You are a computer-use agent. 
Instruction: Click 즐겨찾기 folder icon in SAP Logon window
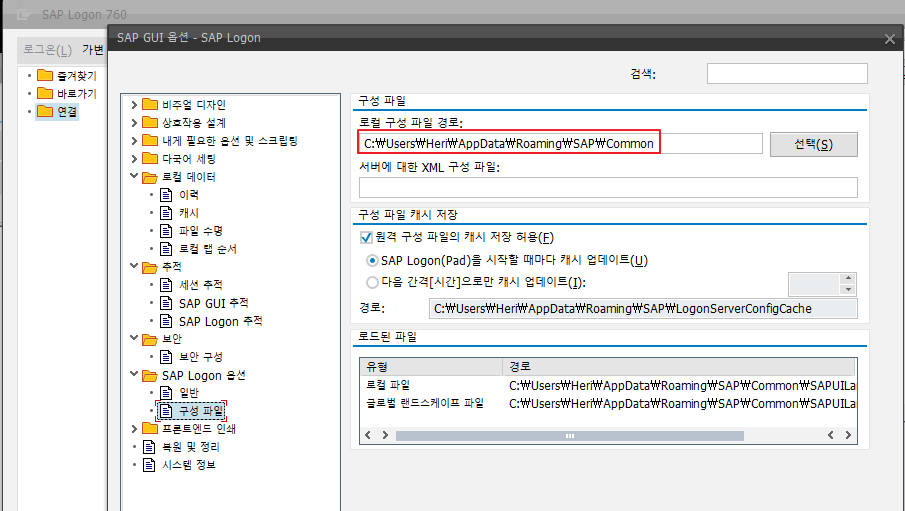[x=45, y=75]
